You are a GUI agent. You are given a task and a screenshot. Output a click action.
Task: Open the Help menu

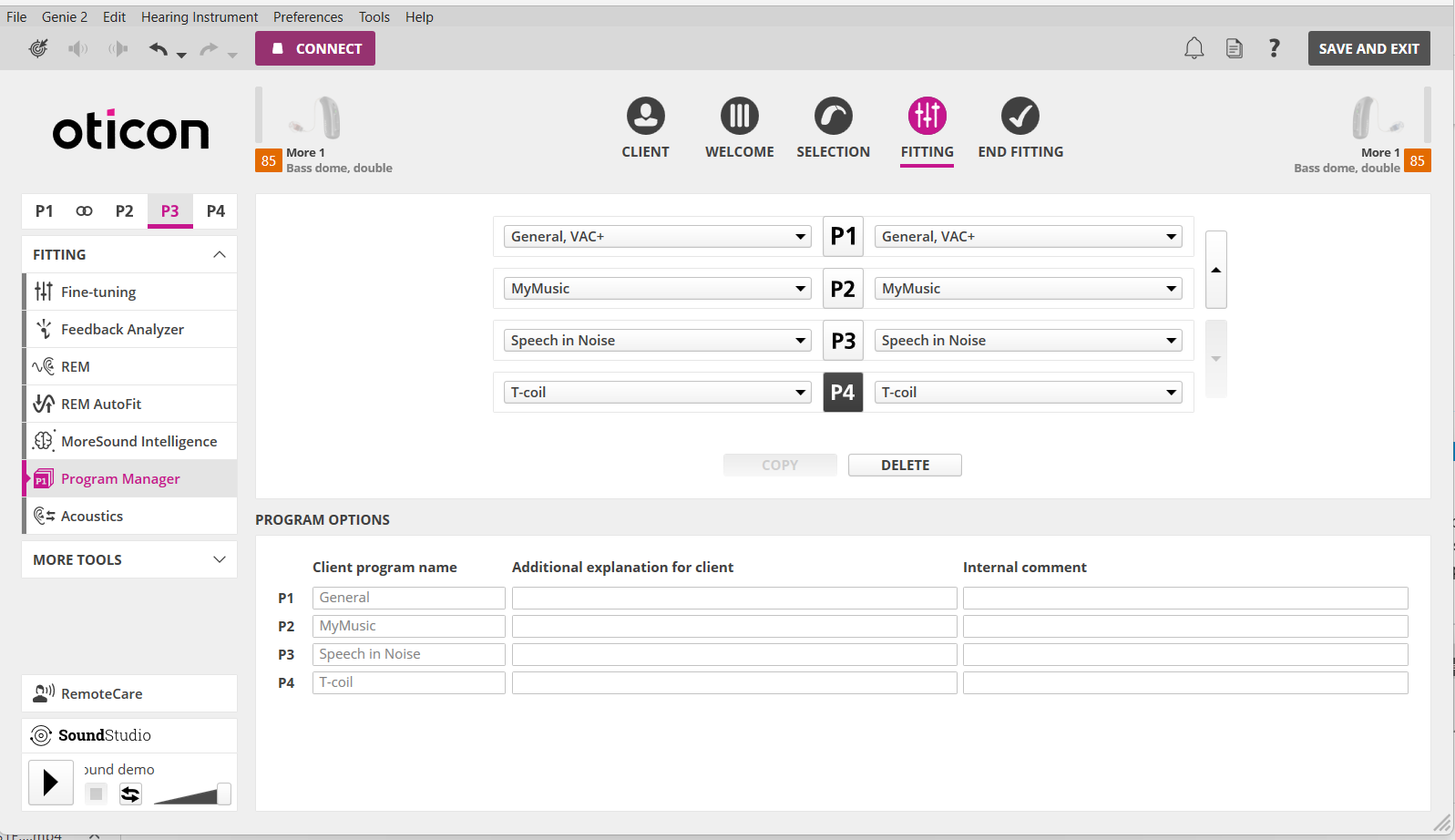(419, 16)
